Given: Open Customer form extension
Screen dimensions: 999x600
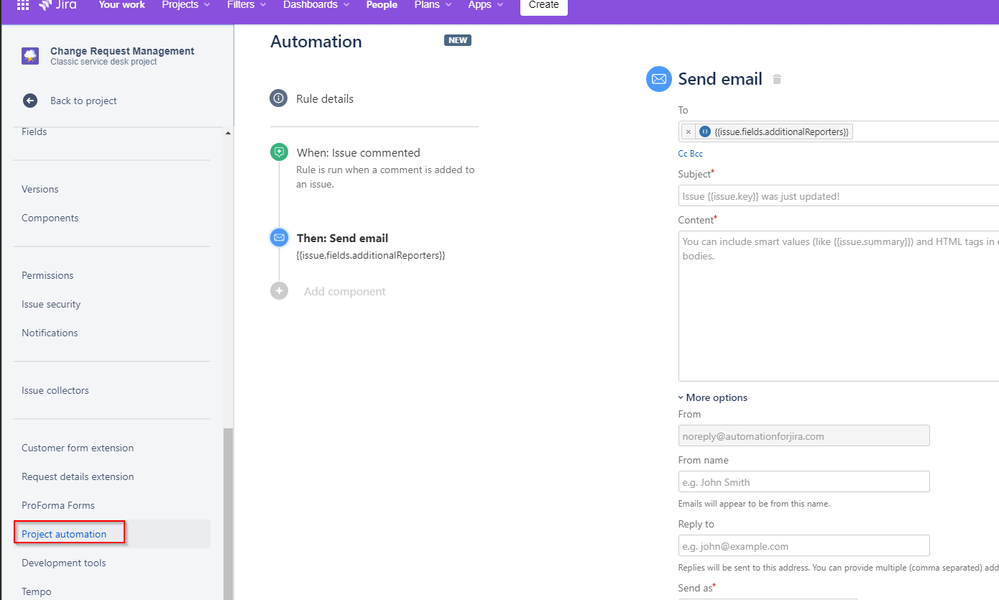Looking at the screenshot, I should pyautogui.click(x=78, y=448).
